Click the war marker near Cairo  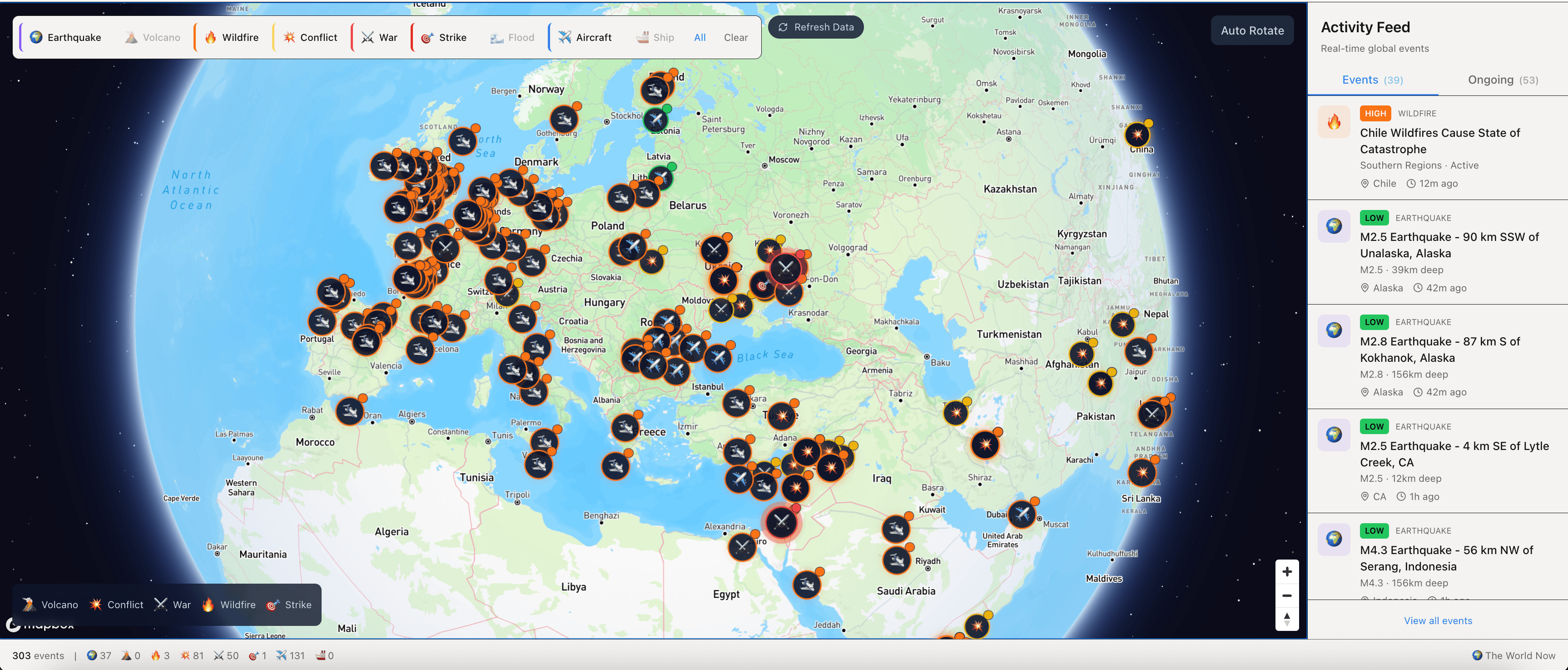[x=742, y=546]
